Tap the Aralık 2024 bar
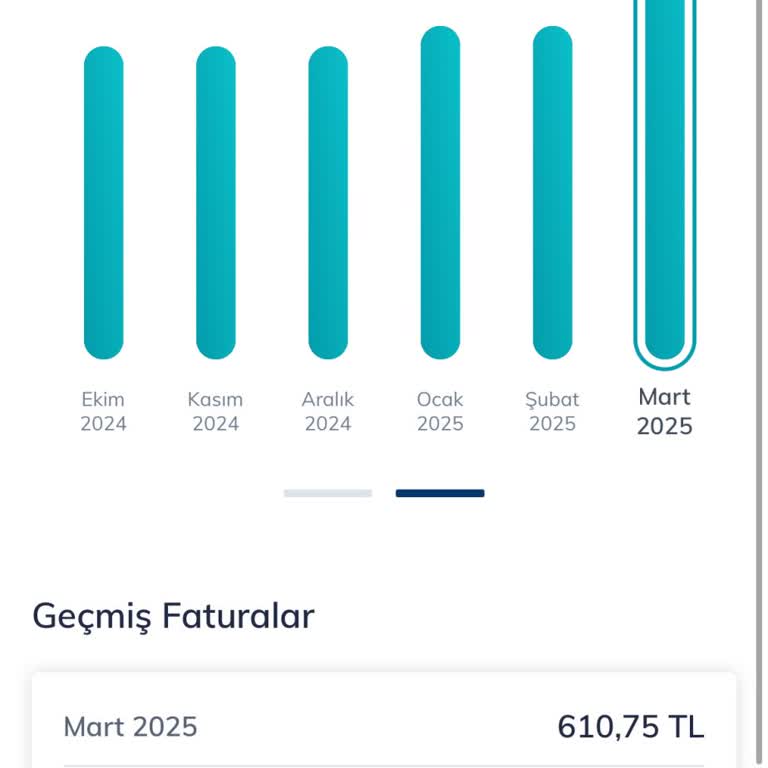Screen dimensions: 768x768 click(x=328, y=203)
